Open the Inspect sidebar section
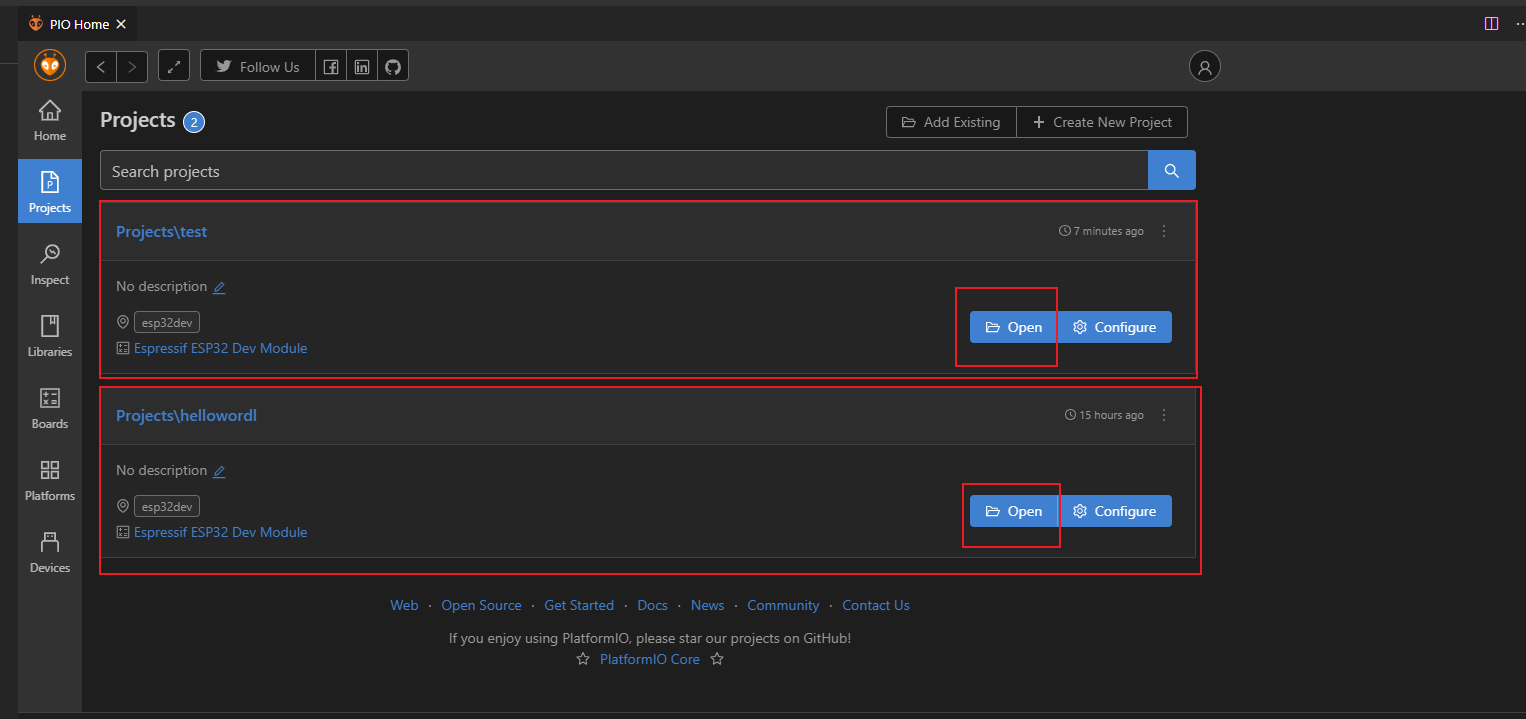This screenshot has height=719, width=1526. coord(49,265)
